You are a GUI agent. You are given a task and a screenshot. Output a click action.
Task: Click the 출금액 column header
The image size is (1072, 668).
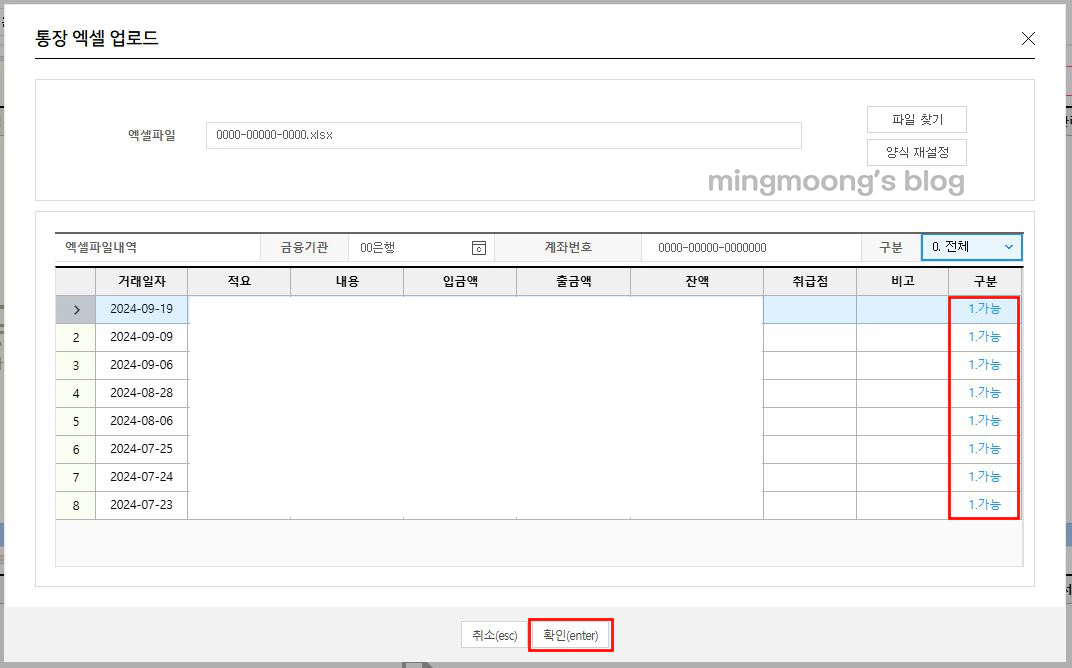coord(572,281)
